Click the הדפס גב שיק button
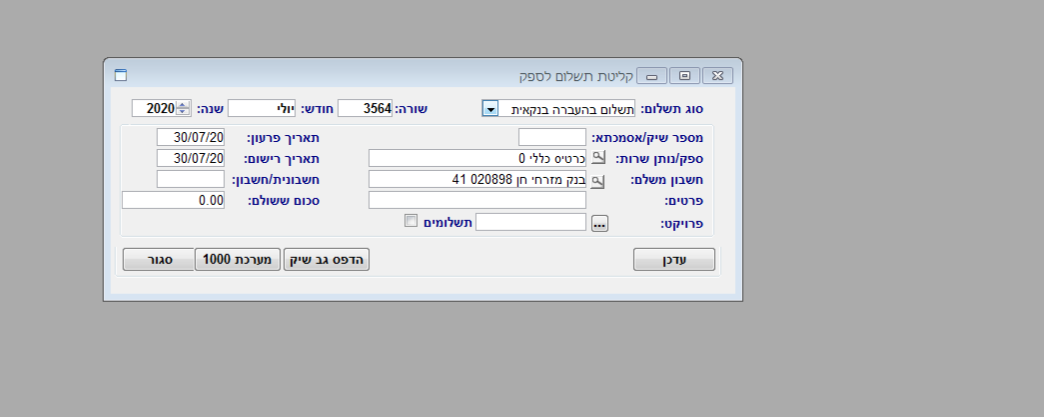The width and height of the screenshot is (1045, 417). (326, 260)
